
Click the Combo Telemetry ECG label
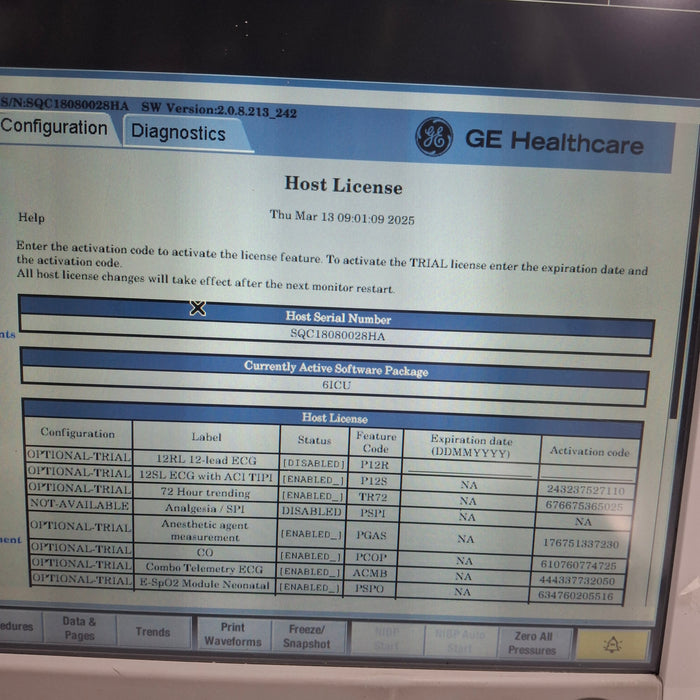(204, 568)
